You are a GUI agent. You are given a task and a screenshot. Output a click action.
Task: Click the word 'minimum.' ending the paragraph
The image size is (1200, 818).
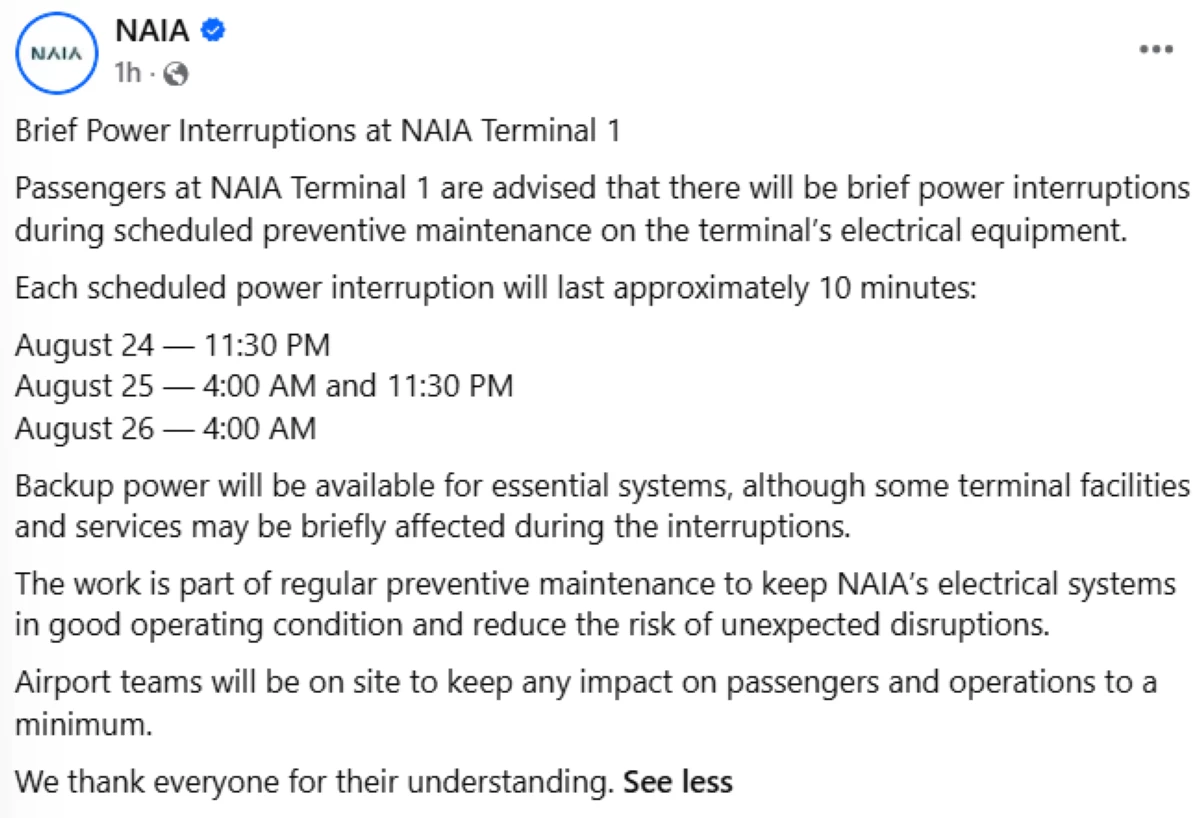84,723
